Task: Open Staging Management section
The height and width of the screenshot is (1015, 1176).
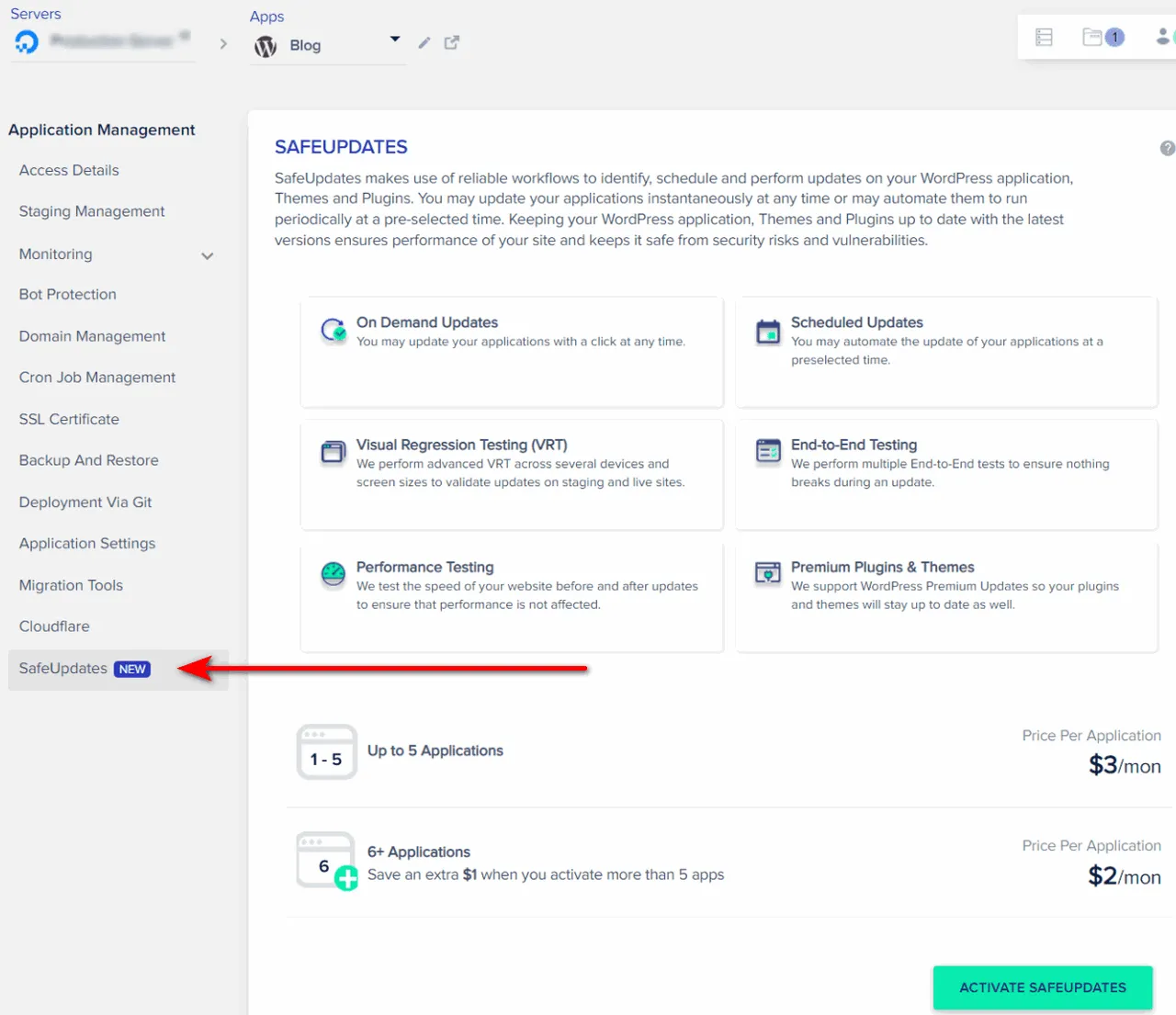Action: 92,211
